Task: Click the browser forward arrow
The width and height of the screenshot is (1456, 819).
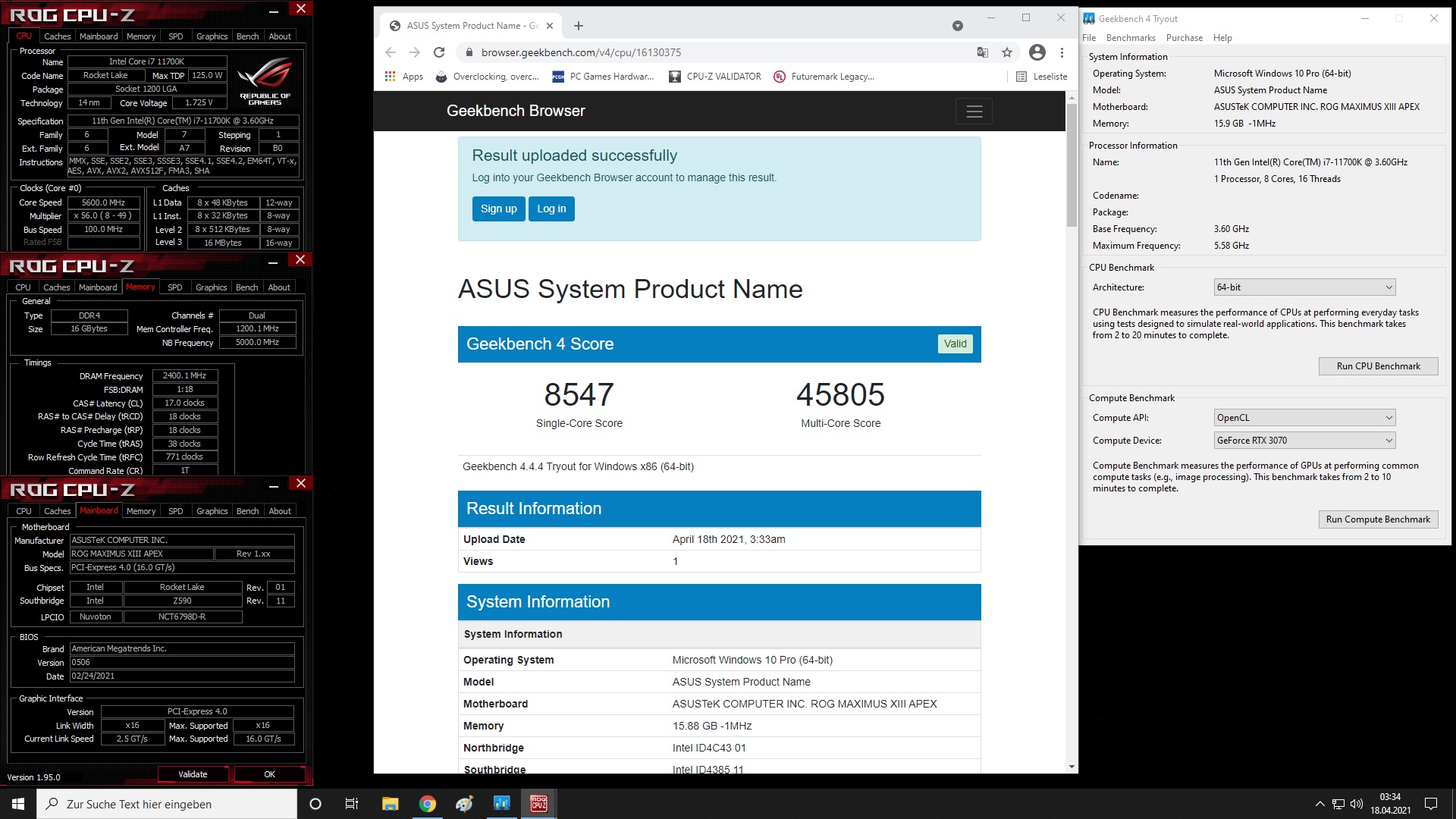Action: point(415,52)
